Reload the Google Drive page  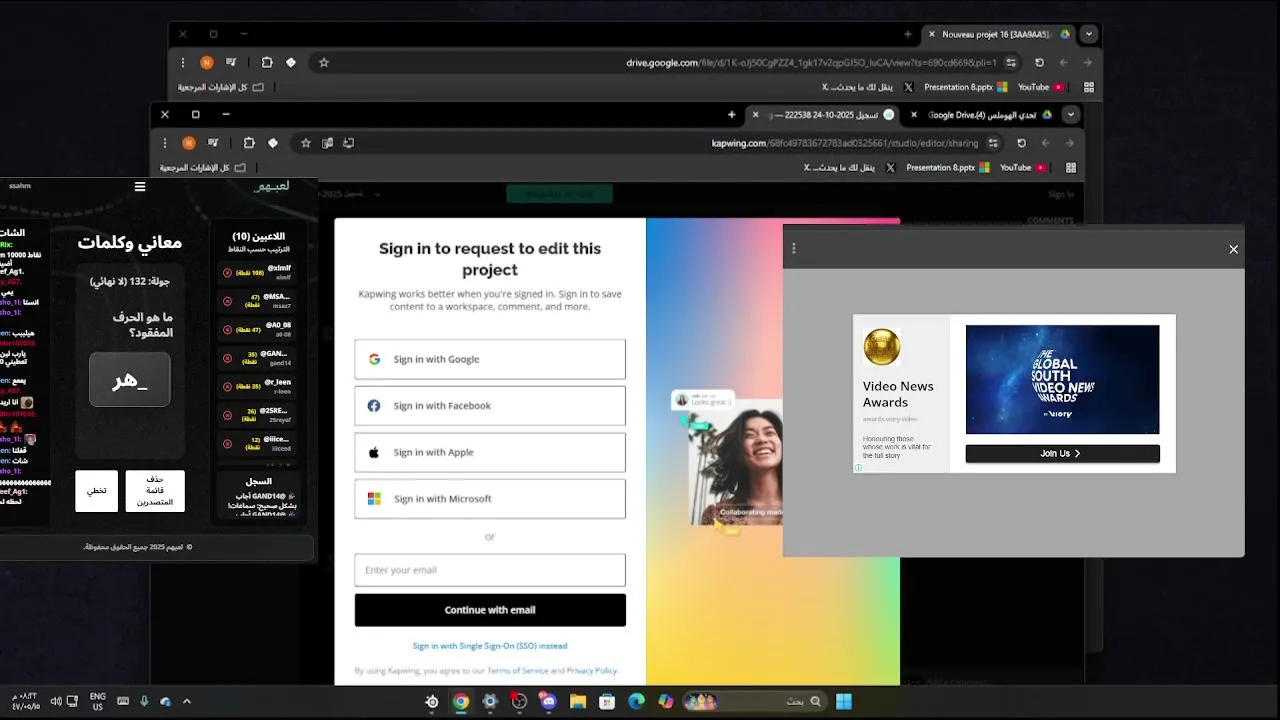click(1039, 62)
